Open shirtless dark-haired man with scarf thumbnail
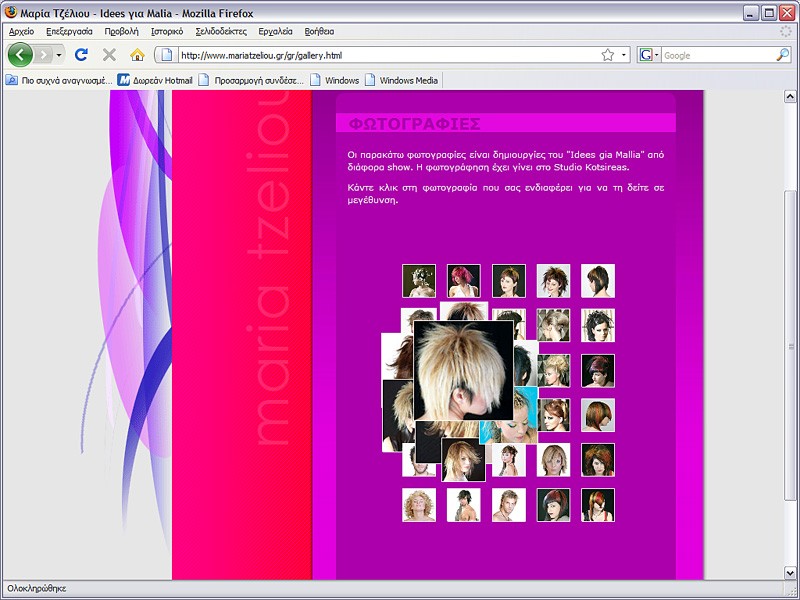Viewport: 800px width, 600px height. pyautogui.click(x=463, y=505)
